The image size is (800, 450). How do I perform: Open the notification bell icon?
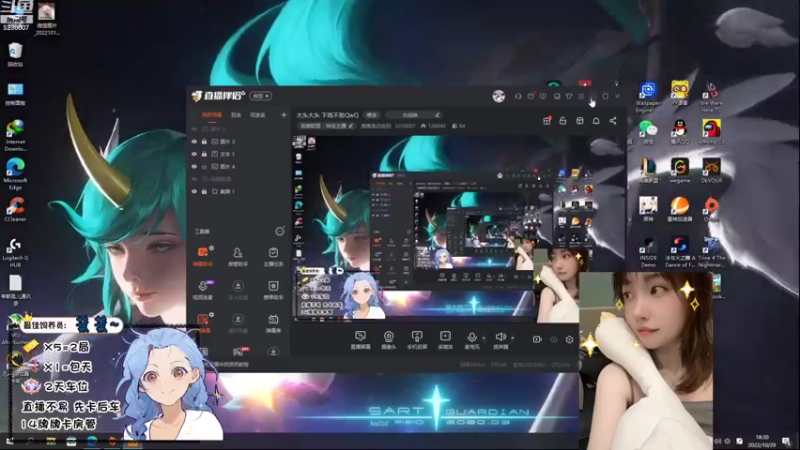click(596, 121)
